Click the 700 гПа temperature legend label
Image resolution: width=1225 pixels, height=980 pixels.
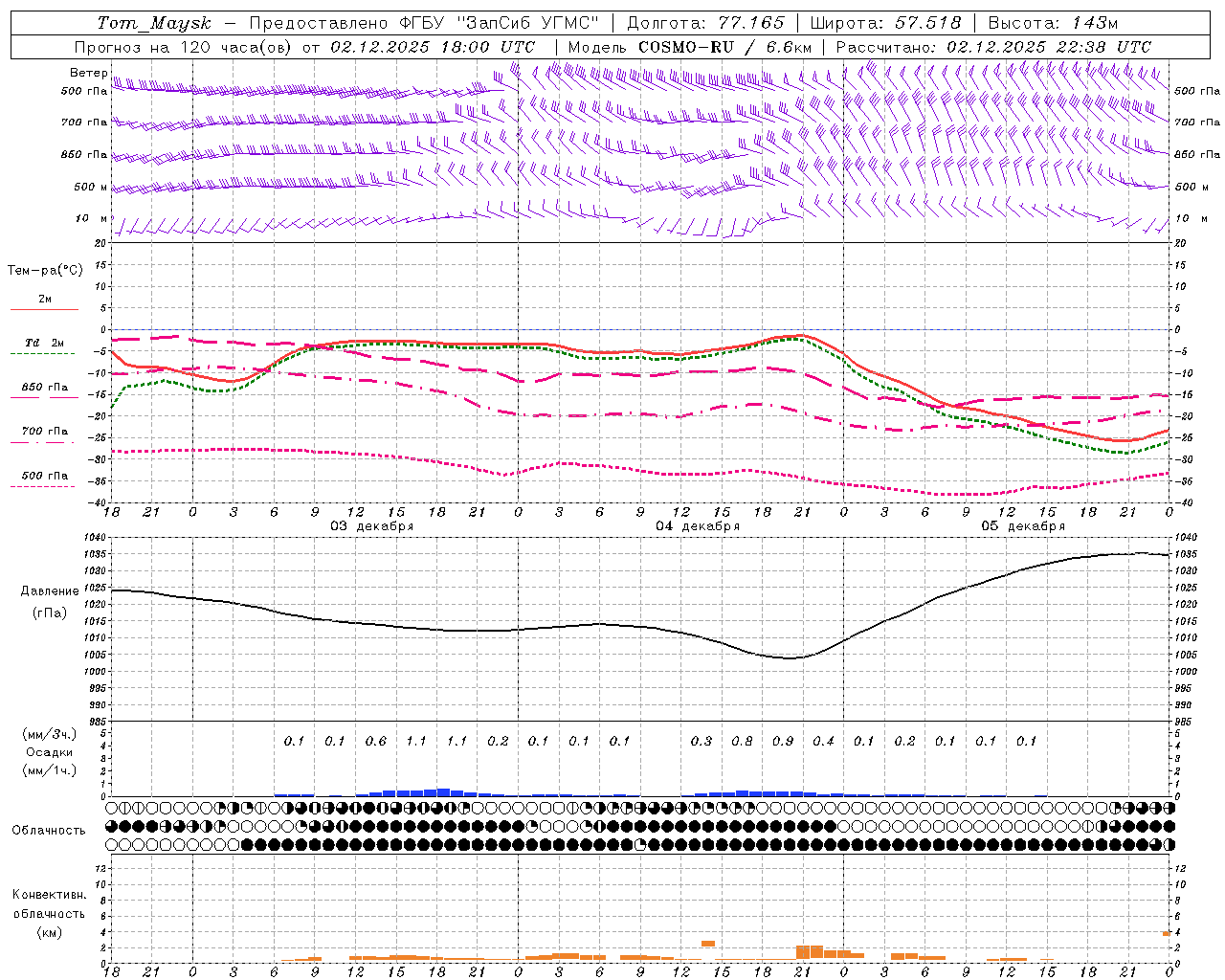(x=45, y=432)
